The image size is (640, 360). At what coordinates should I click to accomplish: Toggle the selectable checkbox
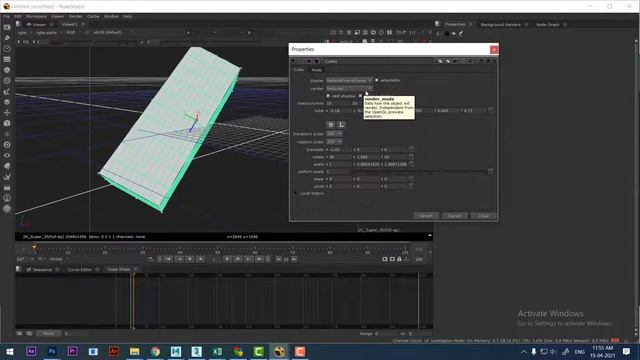coord(377,80)
